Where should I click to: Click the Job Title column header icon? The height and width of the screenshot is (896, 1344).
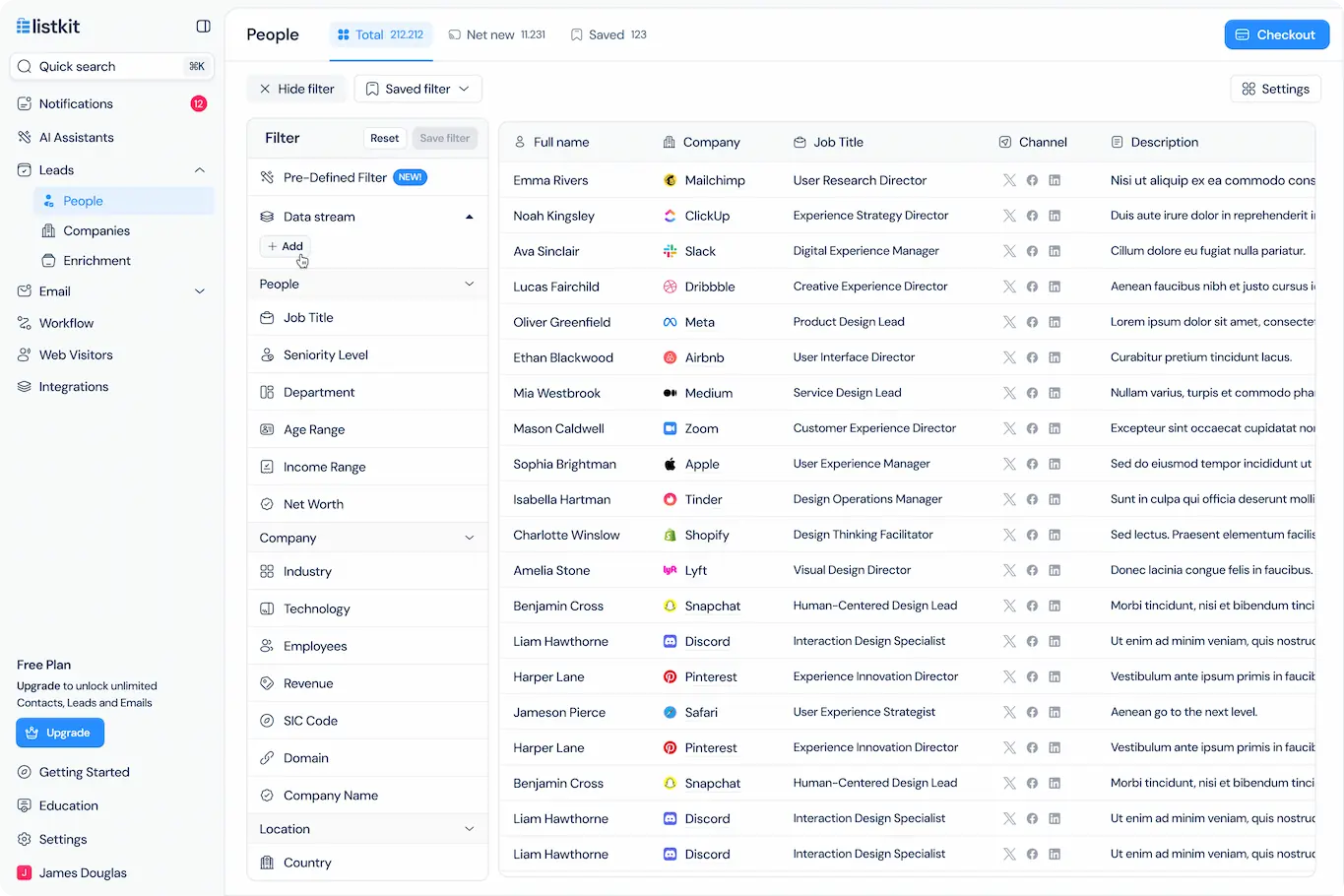point(800,142)
